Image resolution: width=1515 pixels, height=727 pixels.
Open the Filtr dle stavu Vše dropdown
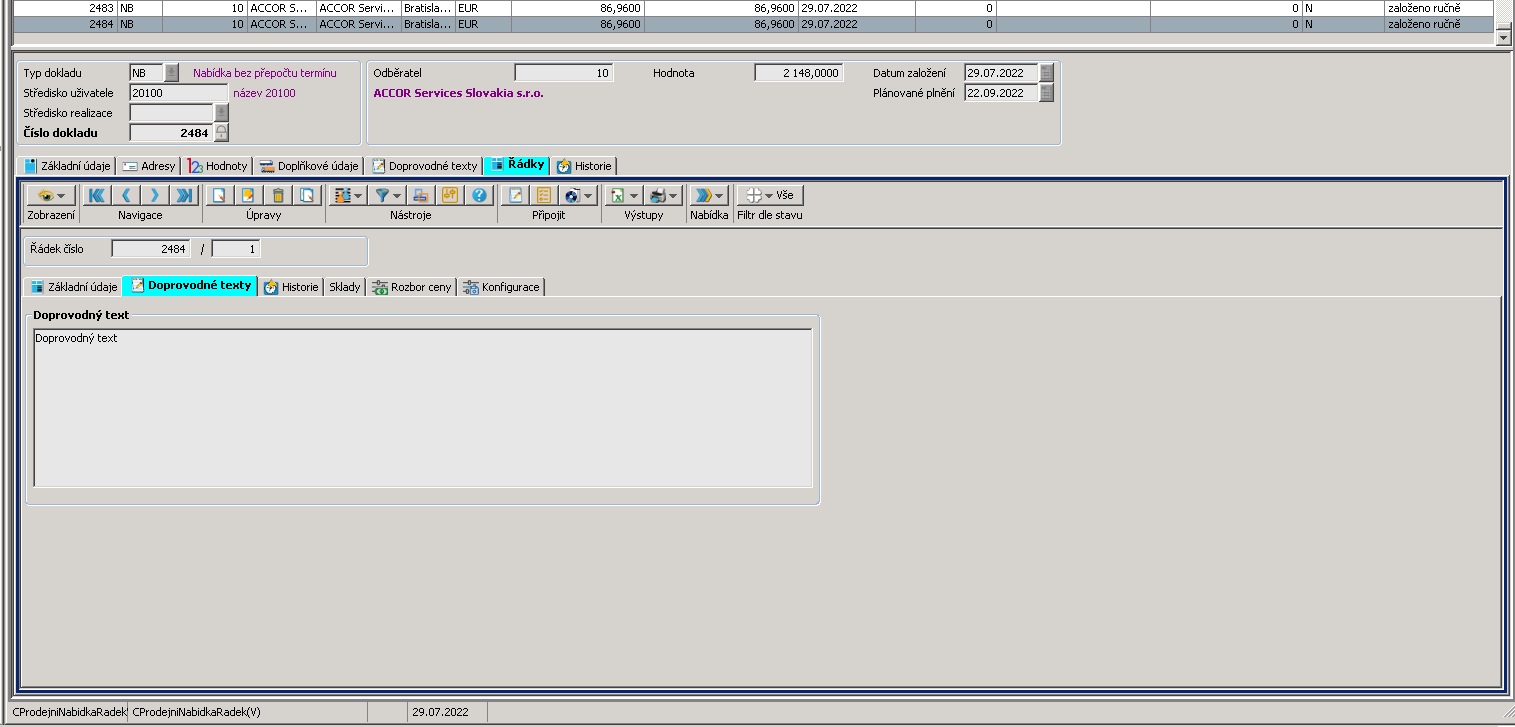[769, 196]
